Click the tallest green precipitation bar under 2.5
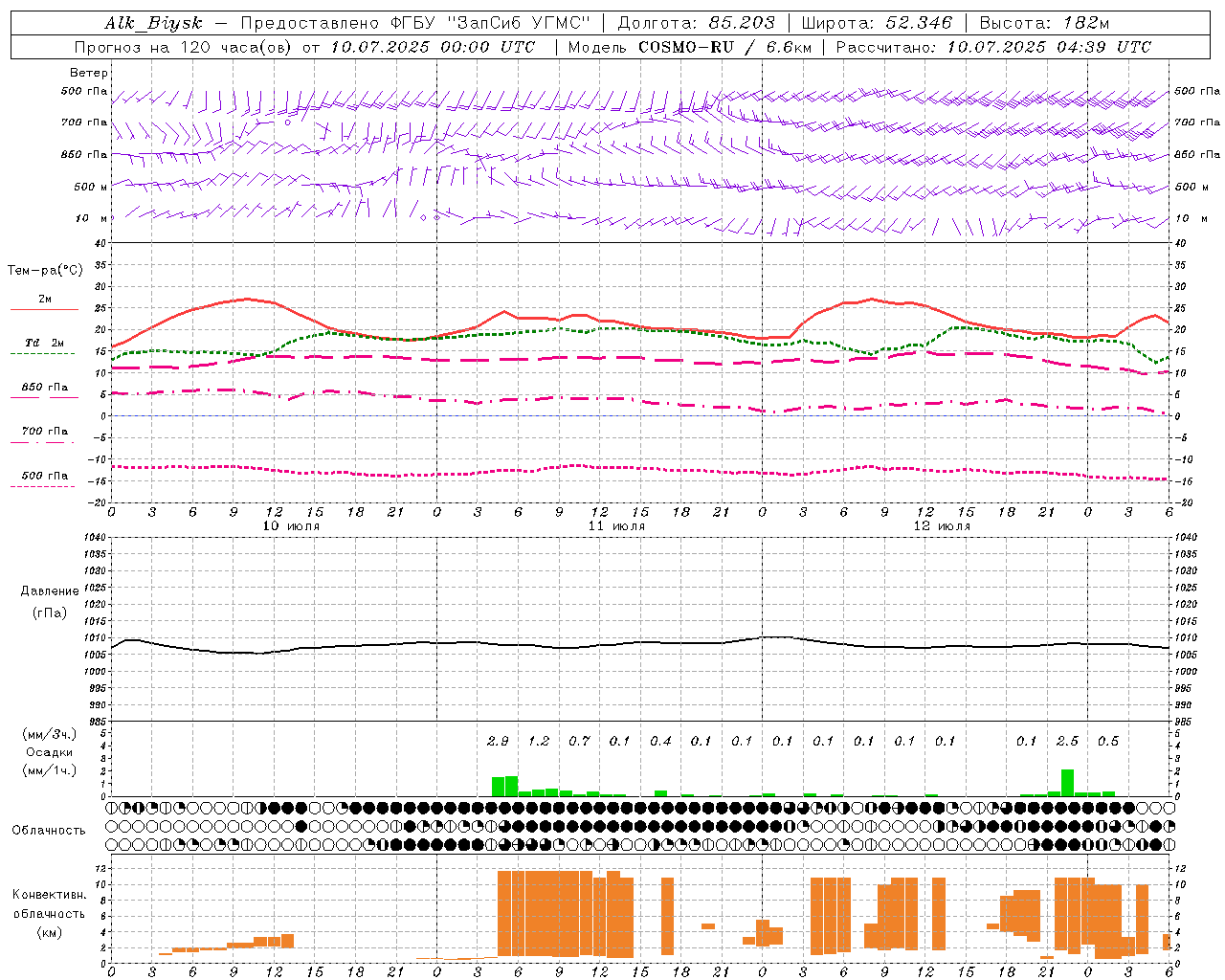The image size is (1225, 980). [x=1067, y=783]
